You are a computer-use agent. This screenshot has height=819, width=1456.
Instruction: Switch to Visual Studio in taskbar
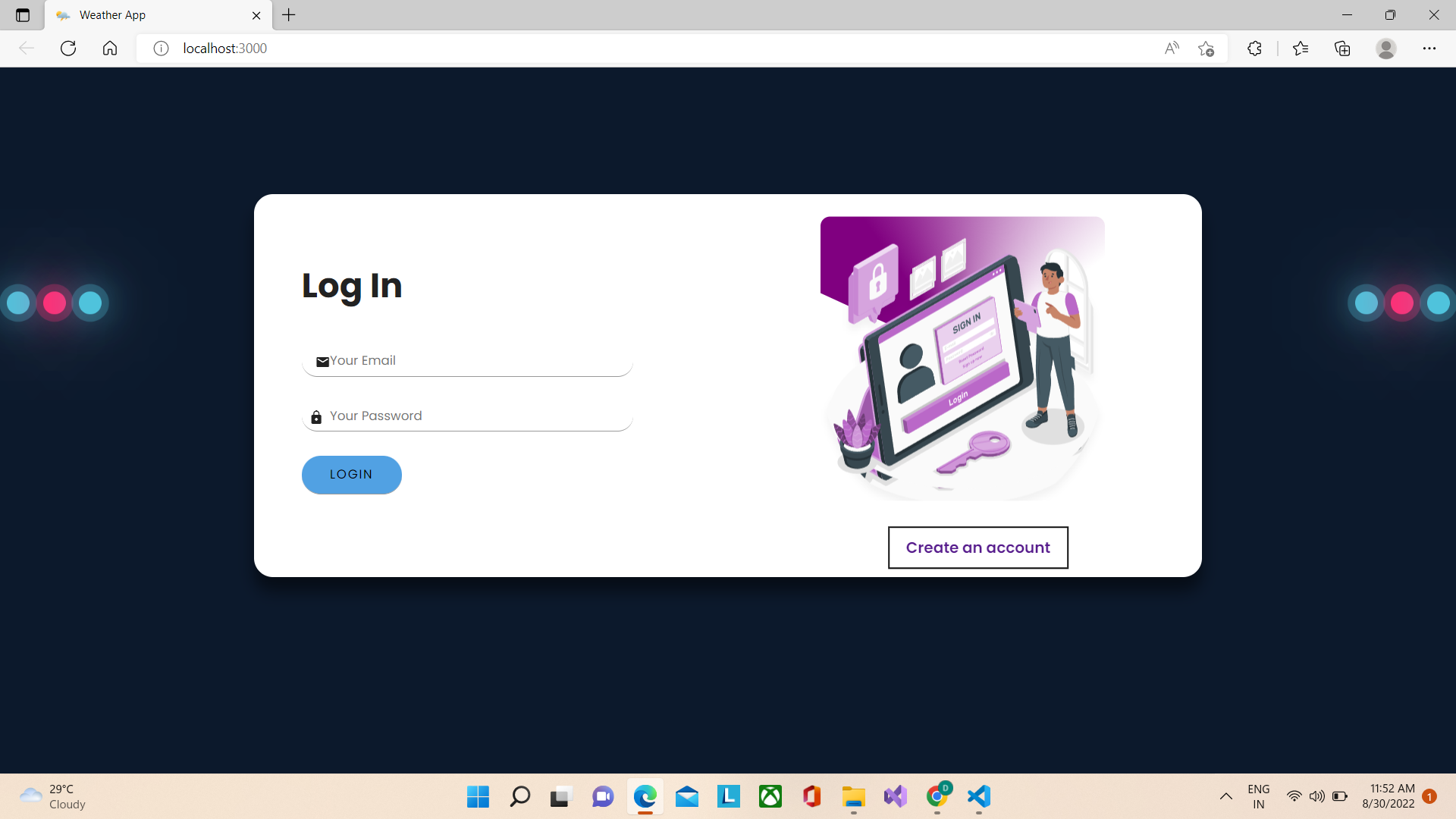point(896,797)
